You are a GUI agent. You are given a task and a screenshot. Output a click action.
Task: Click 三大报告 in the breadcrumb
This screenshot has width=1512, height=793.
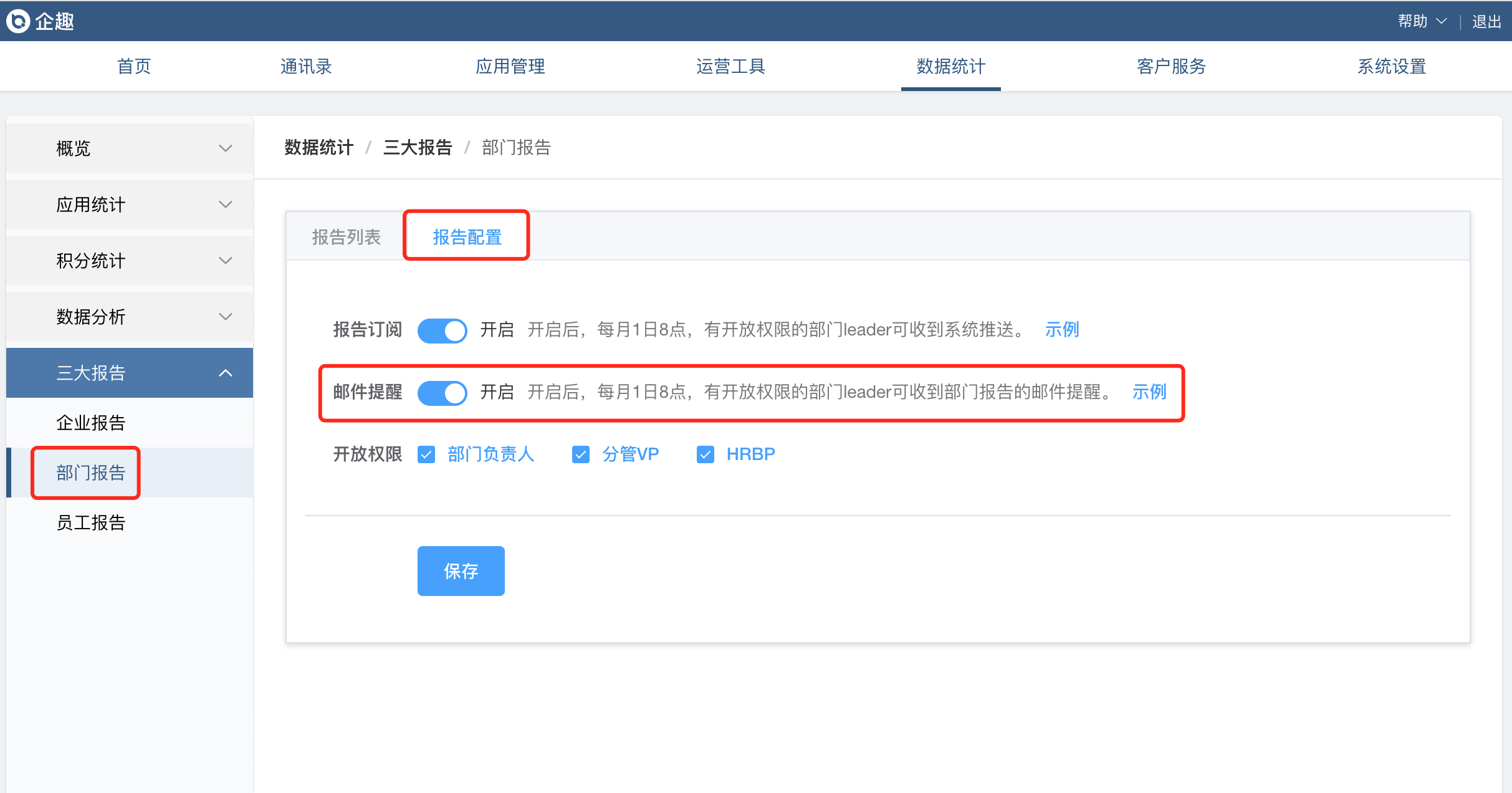[417, 148]
